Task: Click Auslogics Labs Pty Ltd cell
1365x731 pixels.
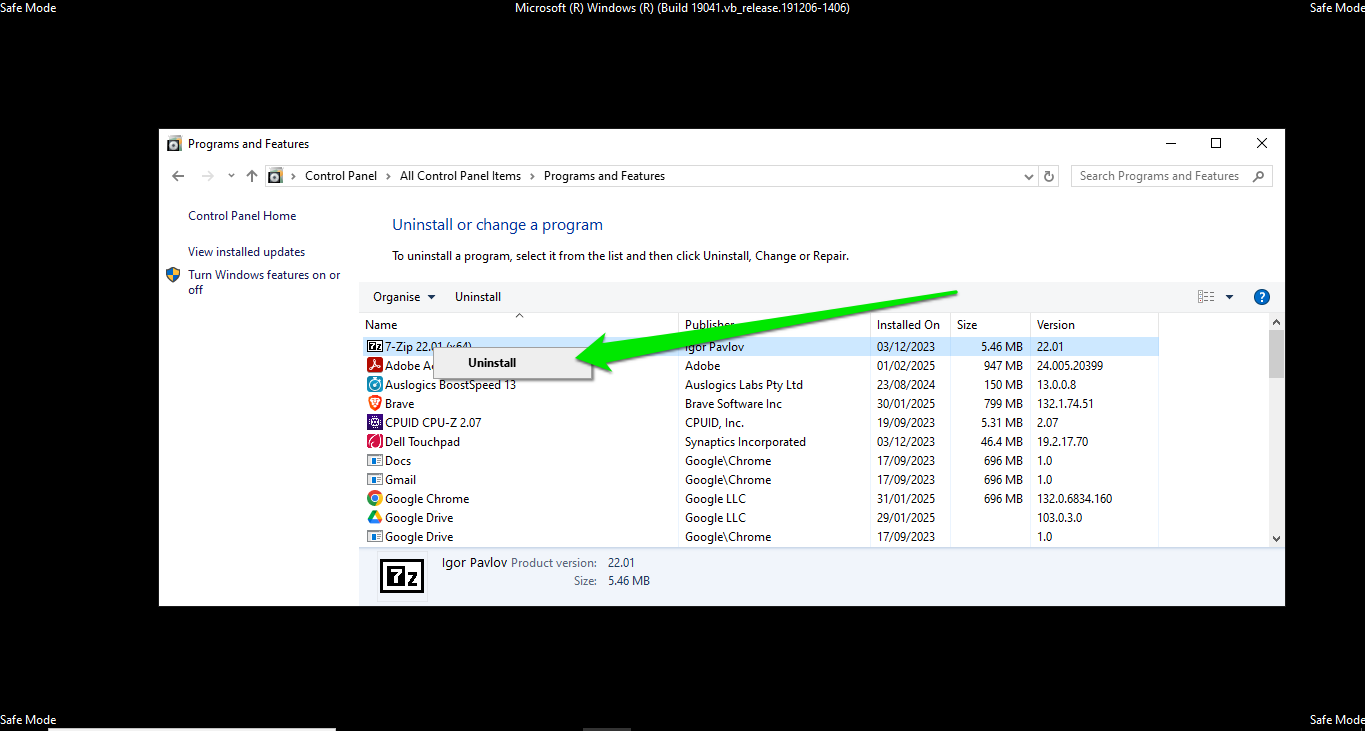Action: click(744, 385)
